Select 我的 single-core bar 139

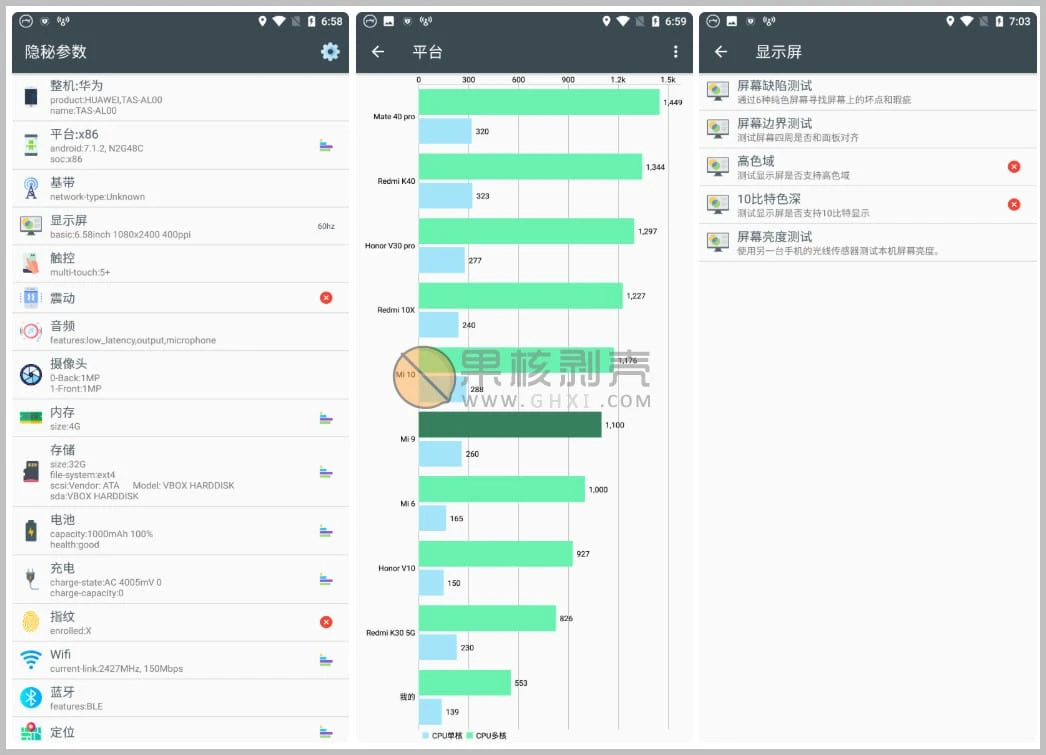tap(430, 712)
